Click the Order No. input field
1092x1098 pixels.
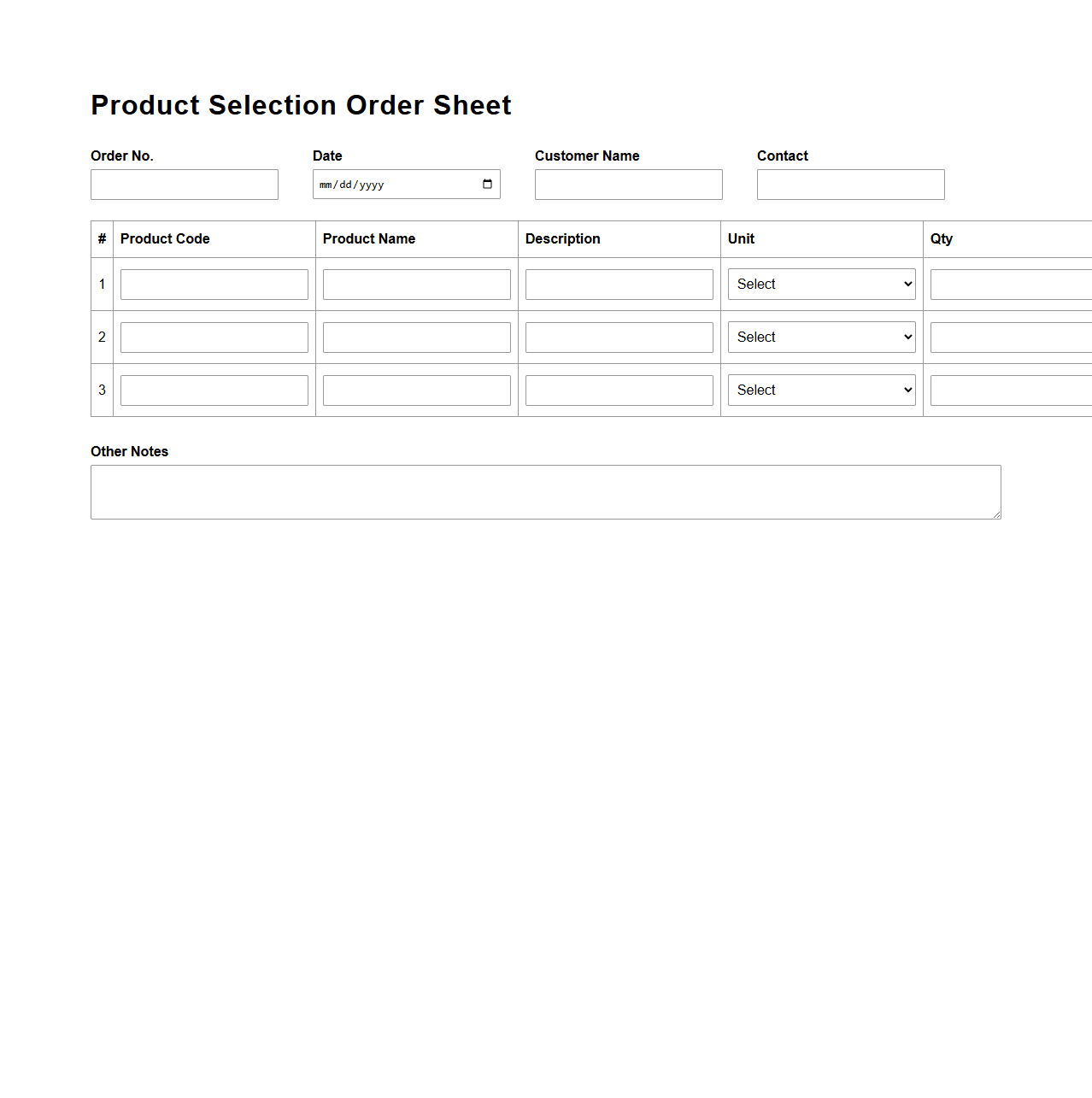coord(184,184)
